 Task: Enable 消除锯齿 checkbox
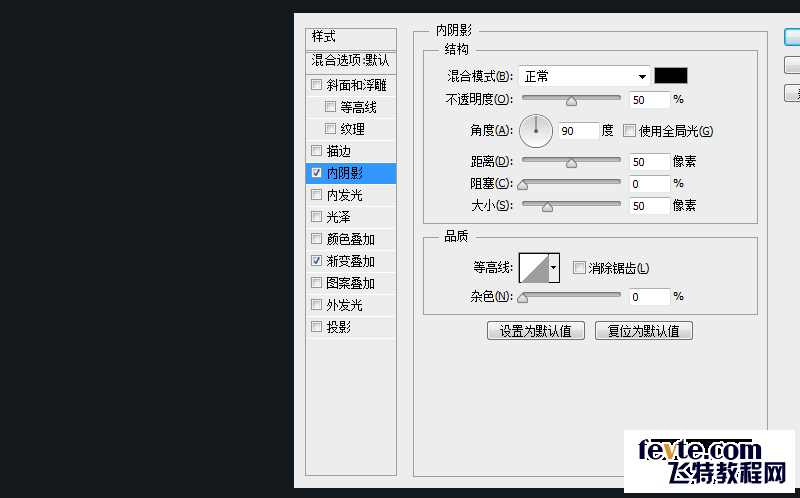click(579, 267)
